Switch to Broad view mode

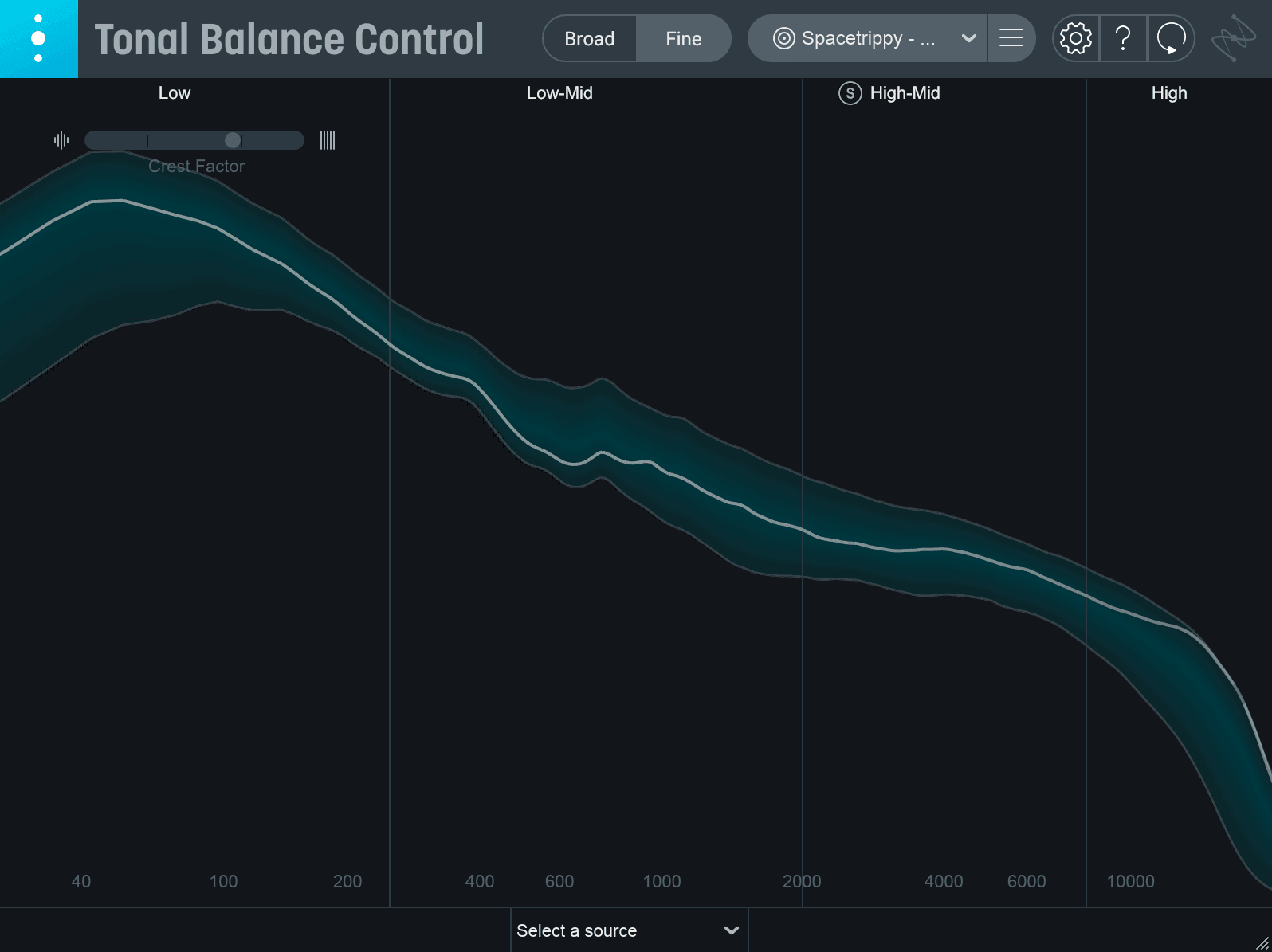tap(590, 39)
